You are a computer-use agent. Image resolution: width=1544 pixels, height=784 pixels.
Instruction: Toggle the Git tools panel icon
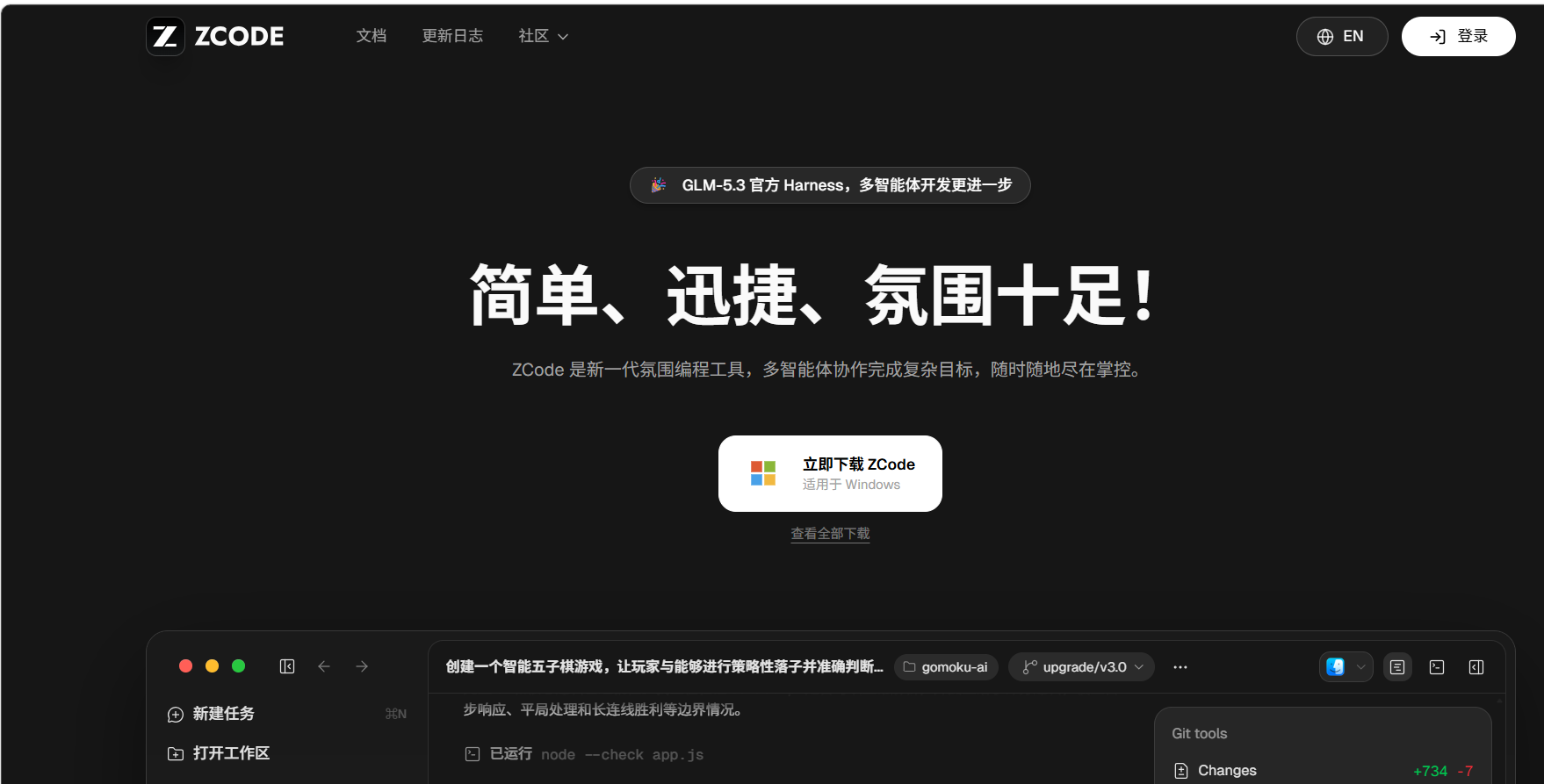point(1397,667)
